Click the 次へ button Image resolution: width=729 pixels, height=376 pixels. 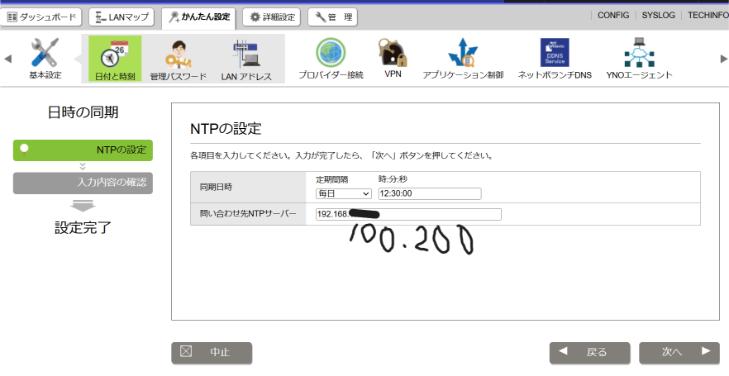(x=679, y=353)
